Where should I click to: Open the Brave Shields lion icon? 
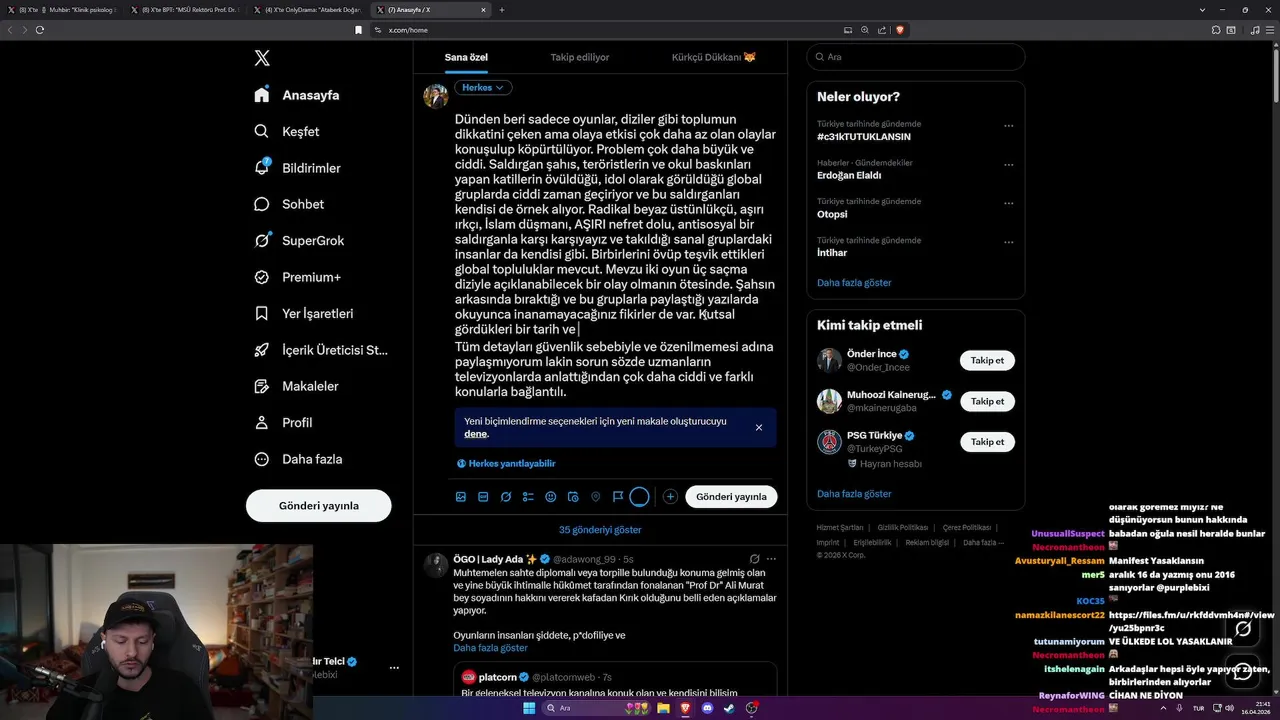tap(900, 30)
